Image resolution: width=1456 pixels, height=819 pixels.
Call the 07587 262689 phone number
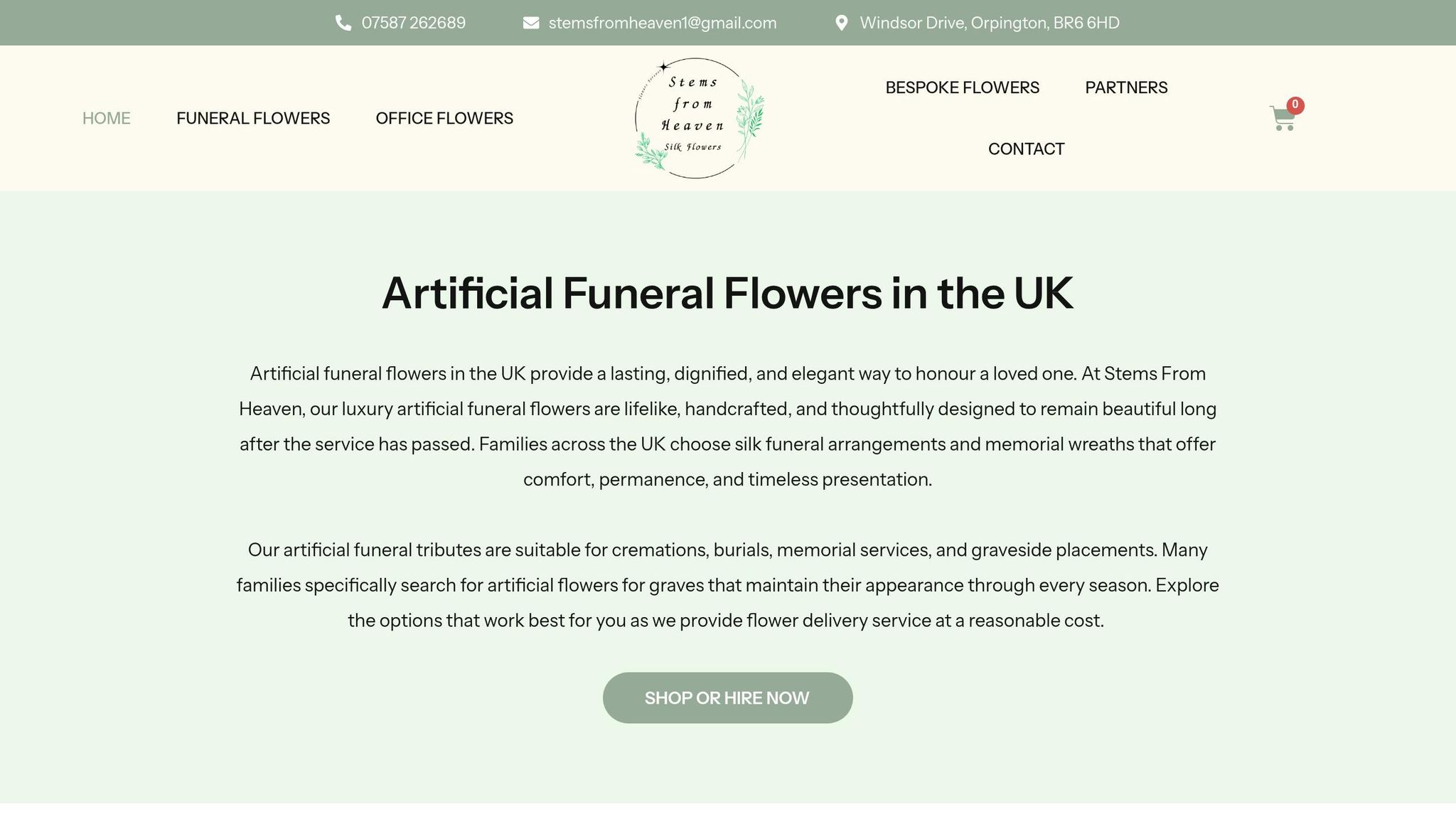[x=413, y=23]
